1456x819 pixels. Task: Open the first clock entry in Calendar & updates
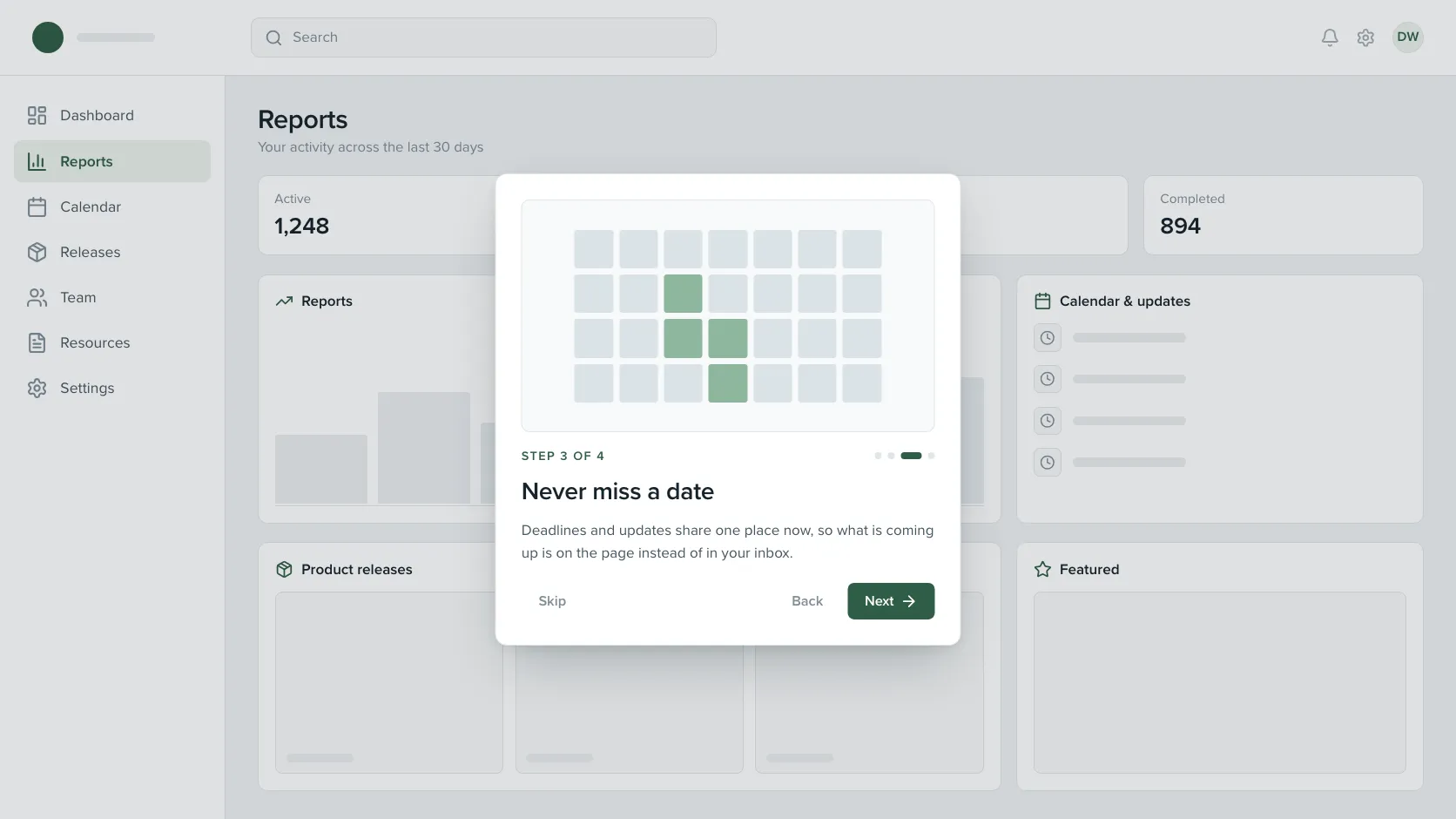coord(1048,338)
